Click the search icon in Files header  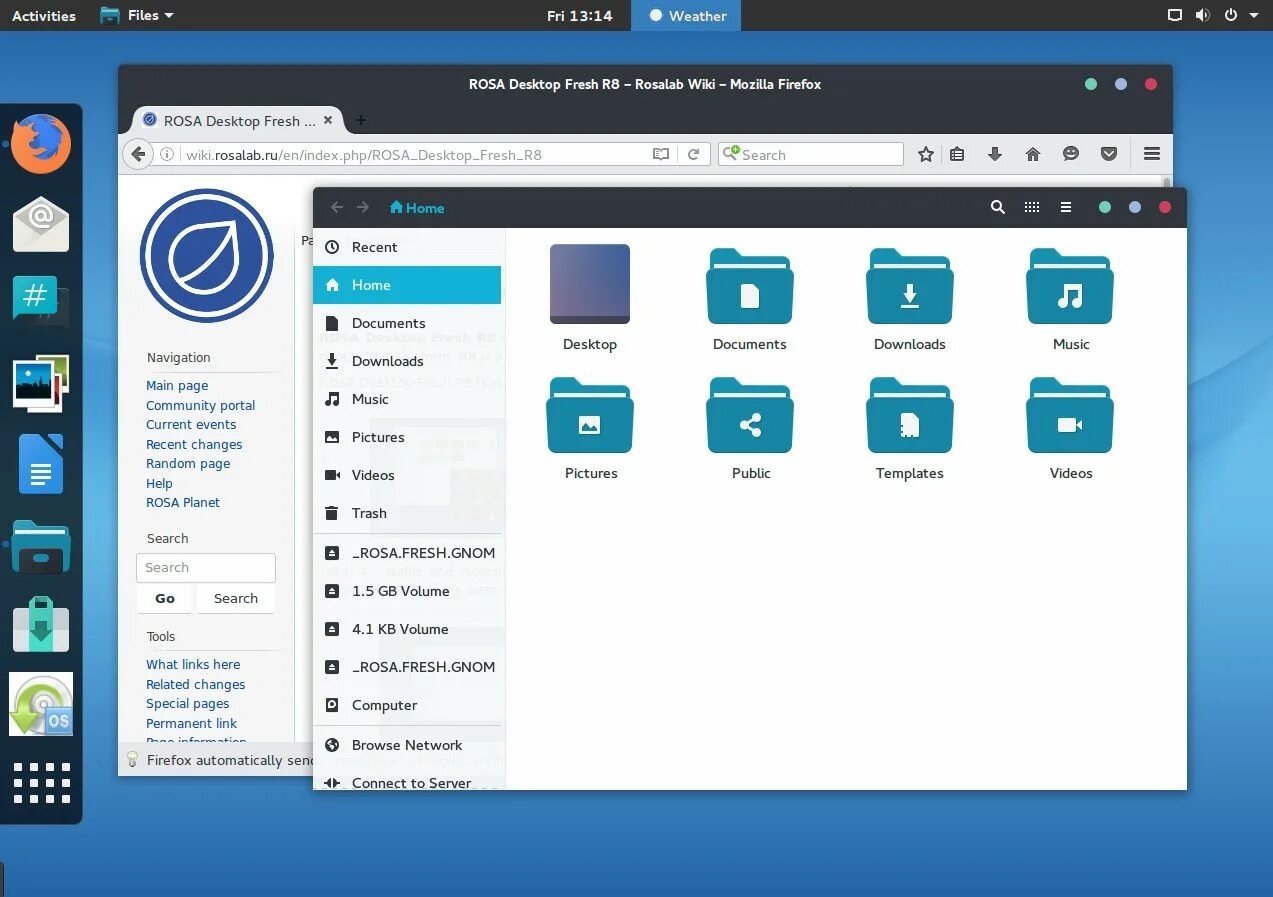click(997, 207)
